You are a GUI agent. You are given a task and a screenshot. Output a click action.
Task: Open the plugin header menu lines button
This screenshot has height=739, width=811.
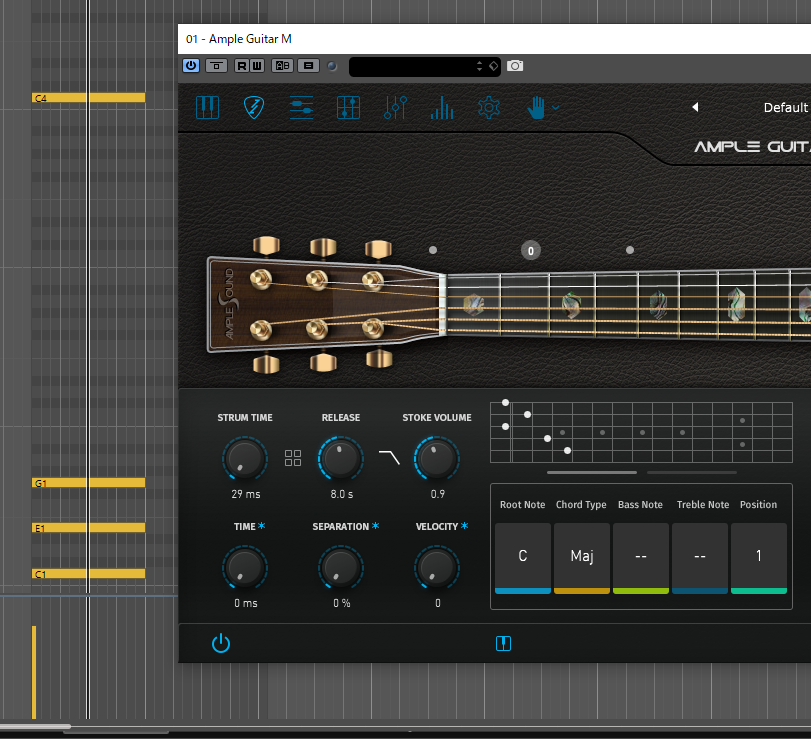click(x=308, y=66)
